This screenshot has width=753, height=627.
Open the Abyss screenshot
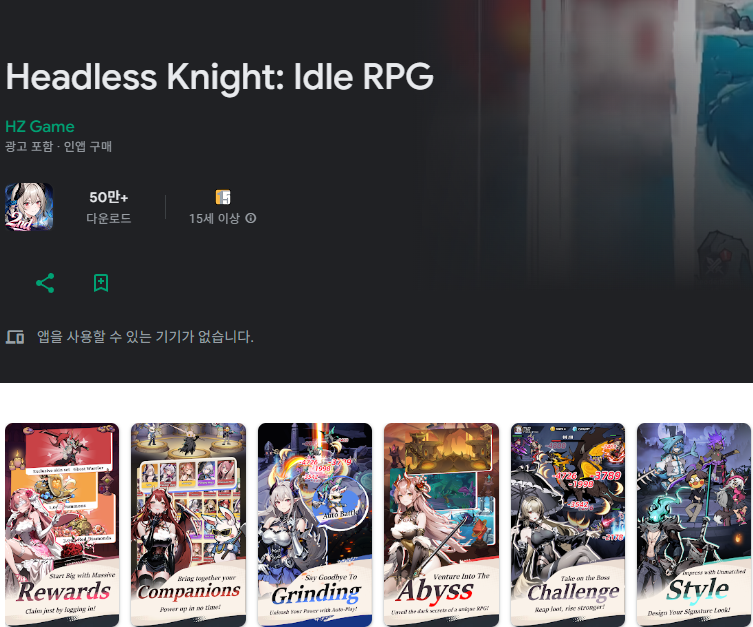point(441,524)
